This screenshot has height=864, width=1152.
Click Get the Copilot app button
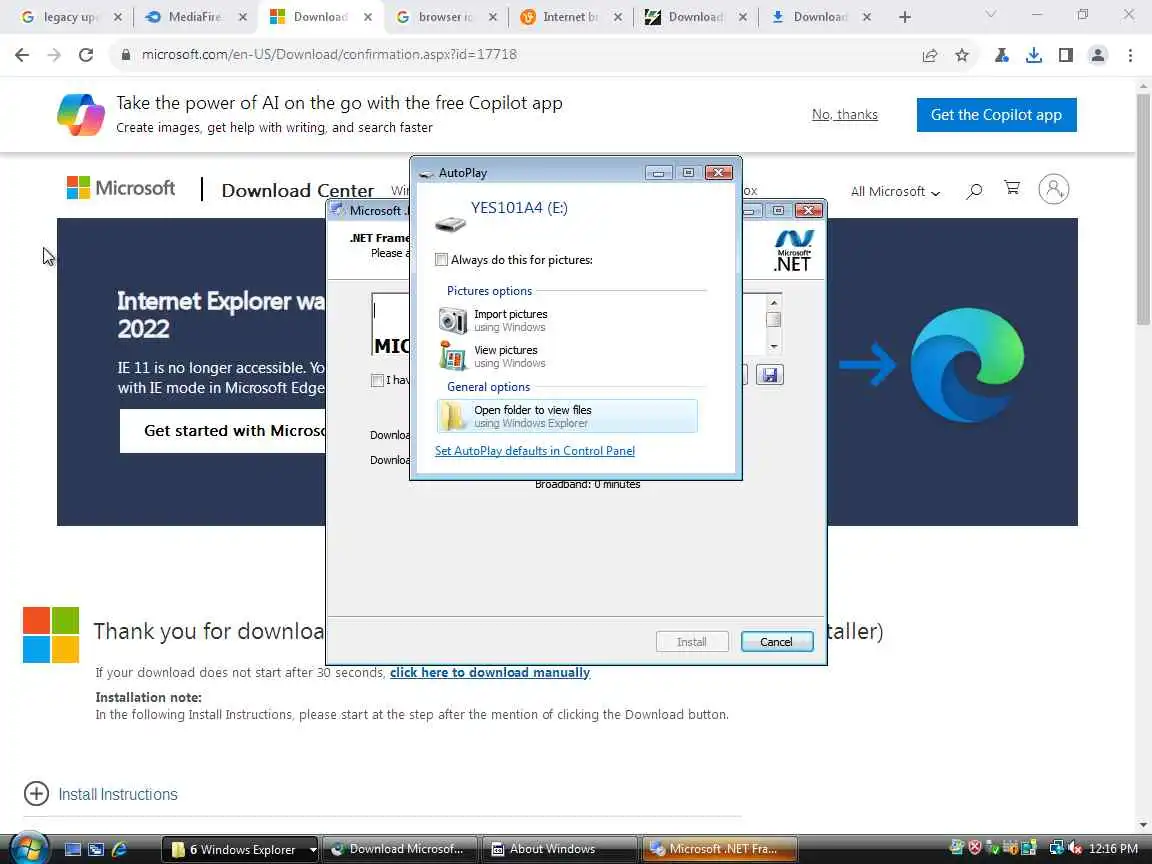click(x=996, y=115)
